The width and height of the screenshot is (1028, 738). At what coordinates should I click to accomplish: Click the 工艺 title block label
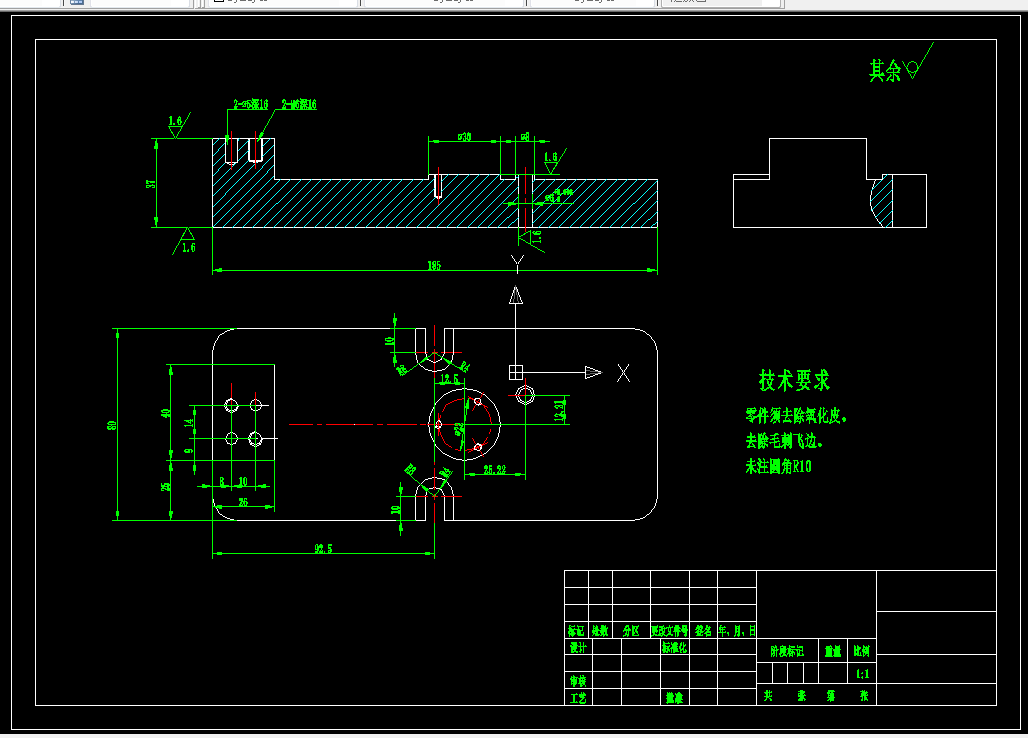tap(578, 698)
